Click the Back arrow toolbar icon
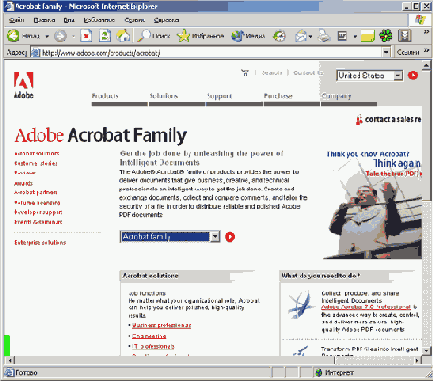Image resolution: width=433 pixels, height=381 pixels. (13, 36)
